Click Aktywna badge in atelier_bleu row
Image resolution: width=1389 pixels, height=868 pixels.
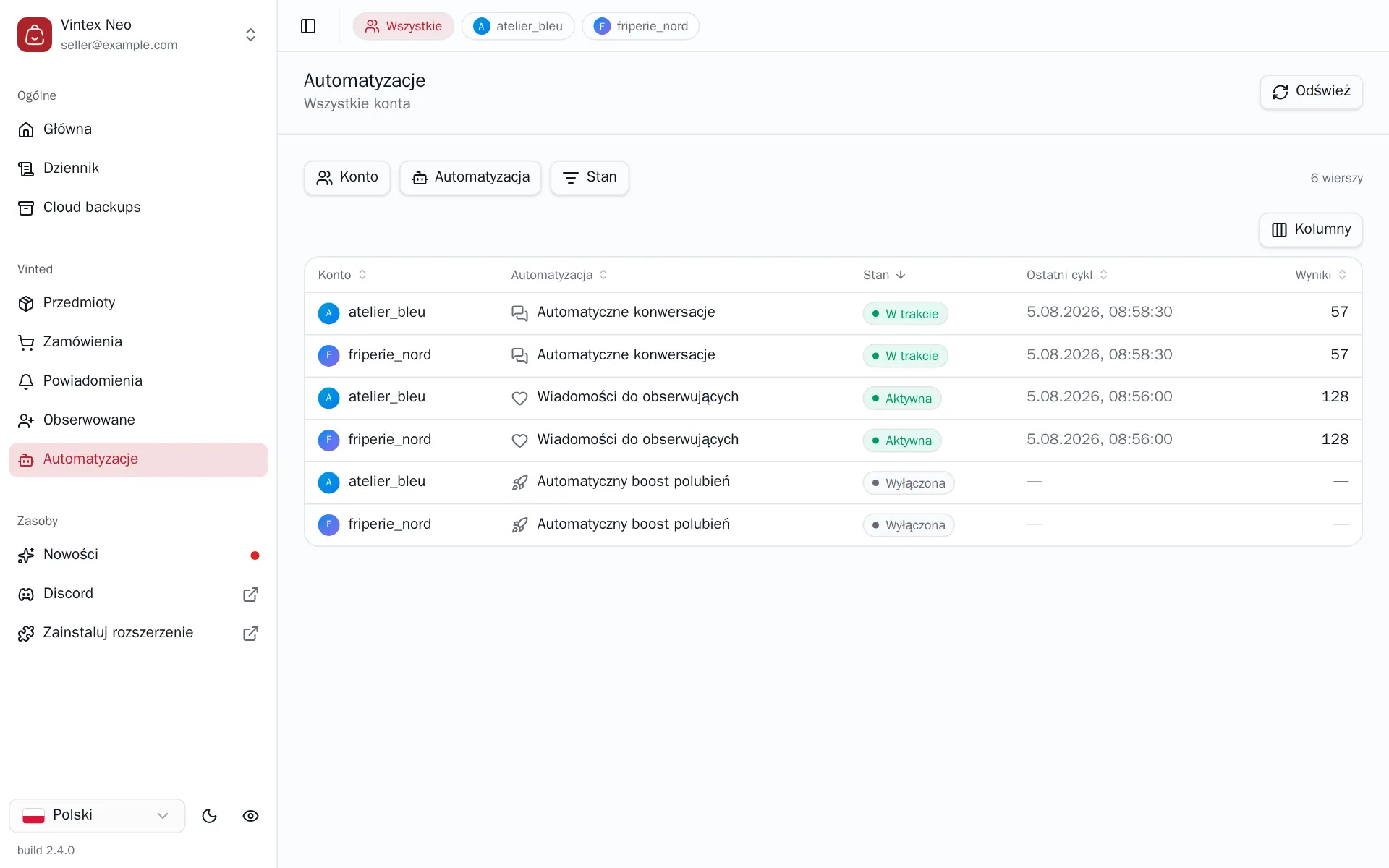901,399
